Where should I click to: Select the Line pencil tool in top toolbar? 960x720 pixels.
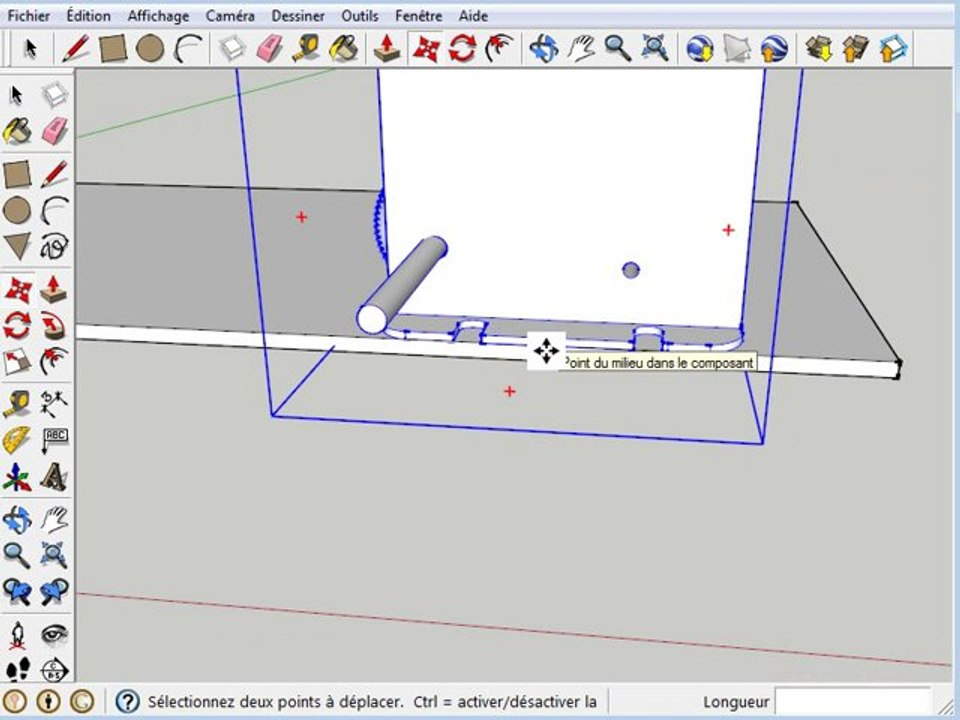coord(76,48)
